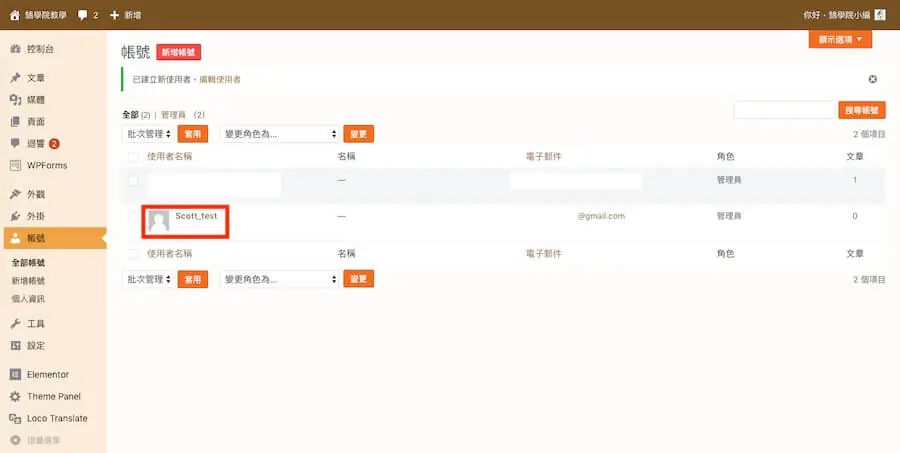Expand 顯示選項 screen options
The width and height of the screenshot is (900, 453).
(x=840, y=39)
